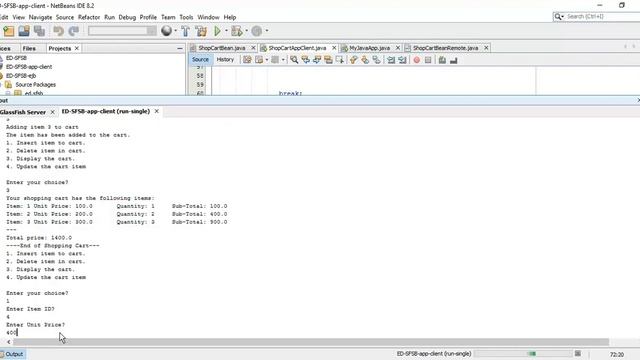
Task: Click the History view button
Action: coord(225,60)
